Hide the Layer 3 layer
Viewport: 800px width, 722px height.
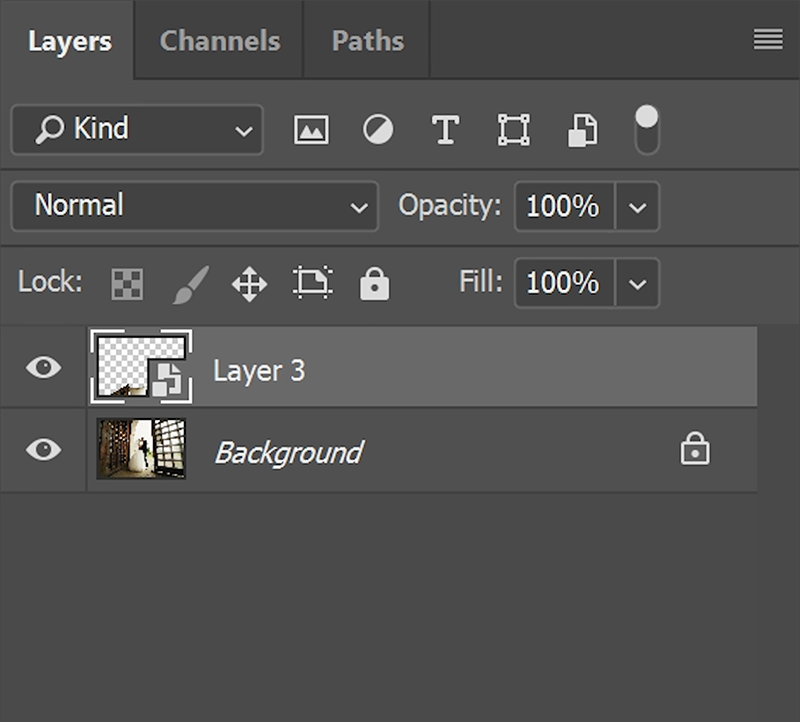pyautogui.click(x=42, y=369)
